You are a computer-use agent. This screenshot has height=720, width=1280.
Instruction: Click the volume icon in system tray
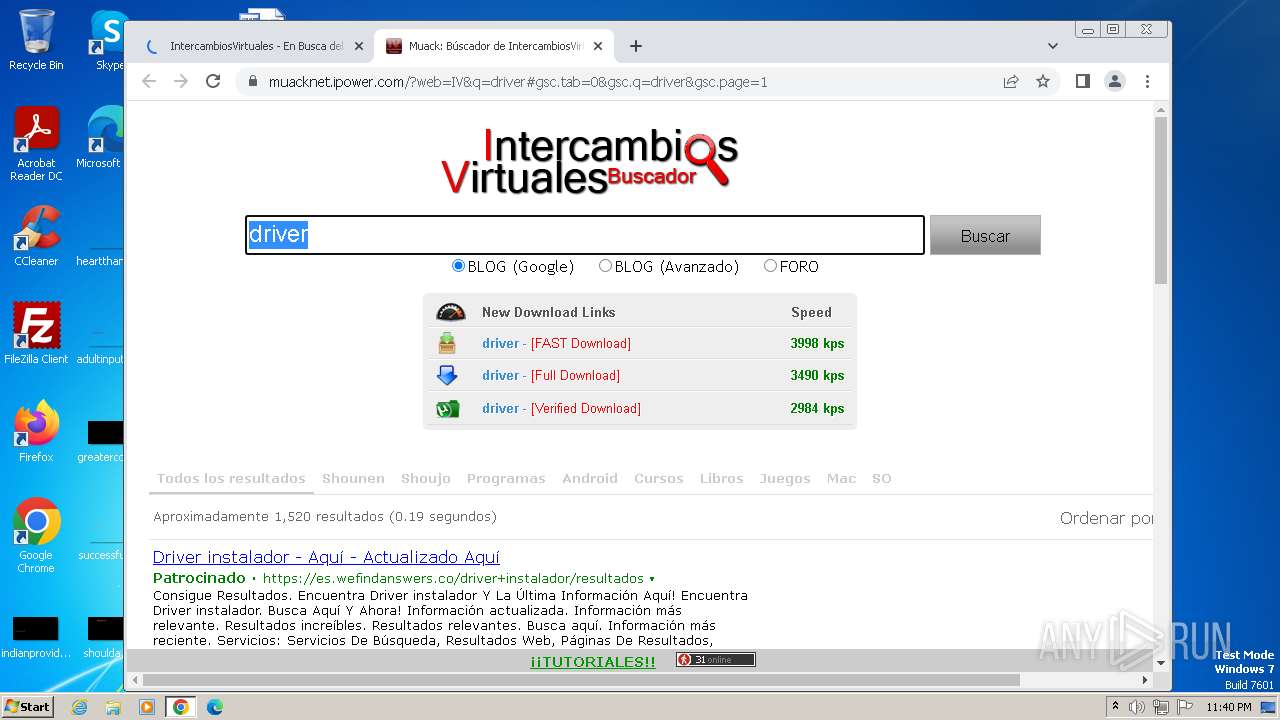(1137, 707)
